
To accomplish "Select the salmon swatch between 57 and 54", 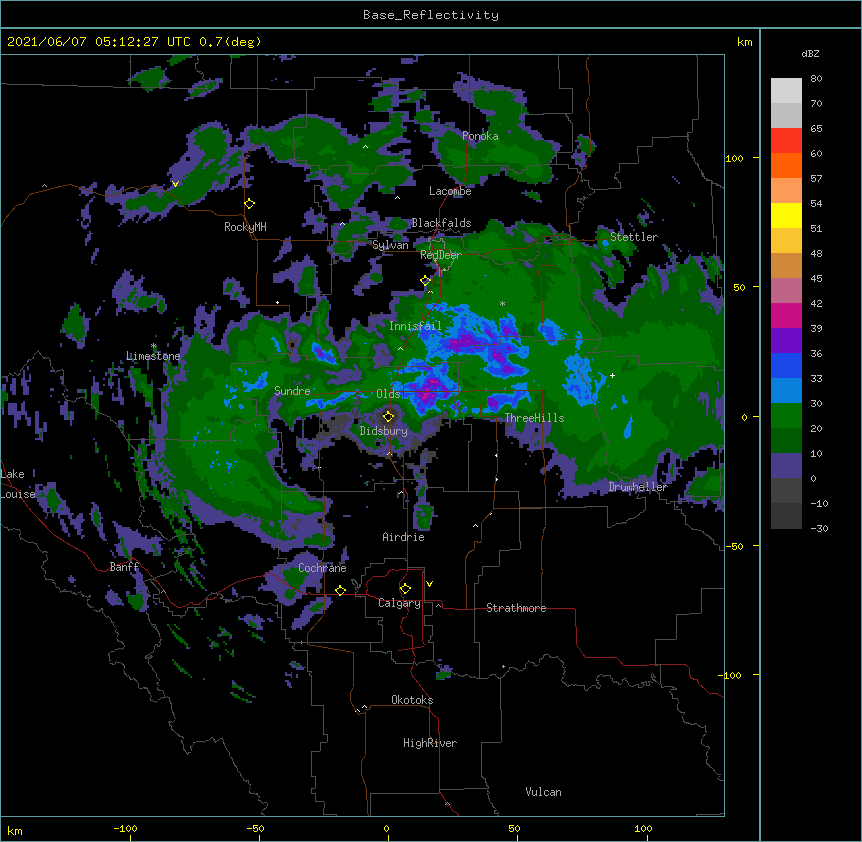I will pyautogui.click(x=786, y=191).
